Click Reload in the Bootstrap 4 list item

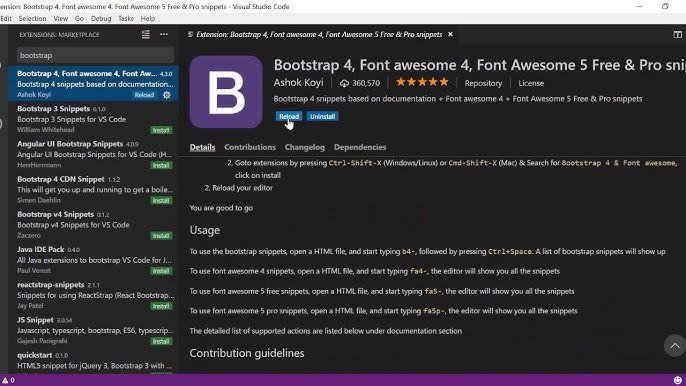tap(144, 95)
